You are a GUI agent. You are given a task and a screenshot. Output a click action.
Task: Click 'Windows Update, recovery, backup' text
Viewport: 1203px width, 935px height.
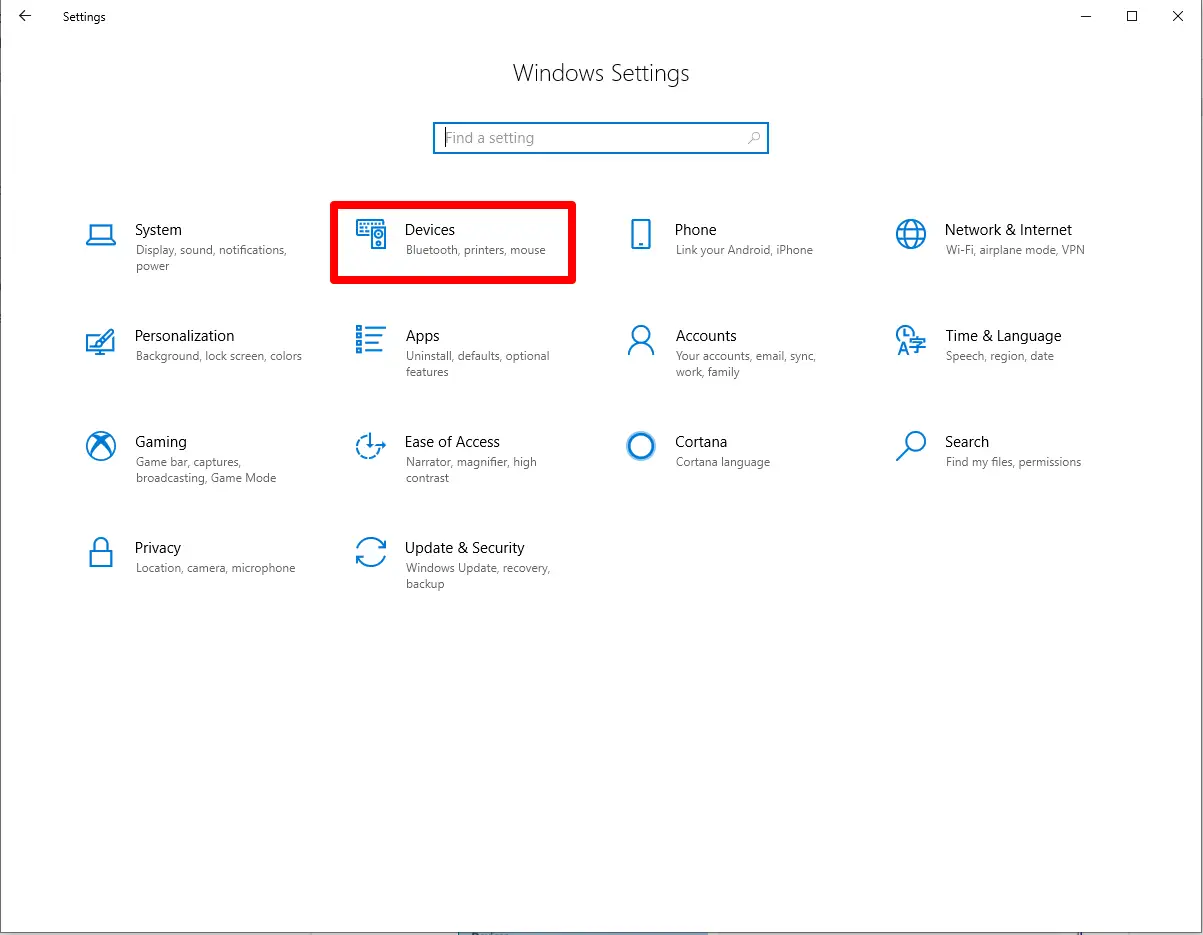tap(478, 576)
